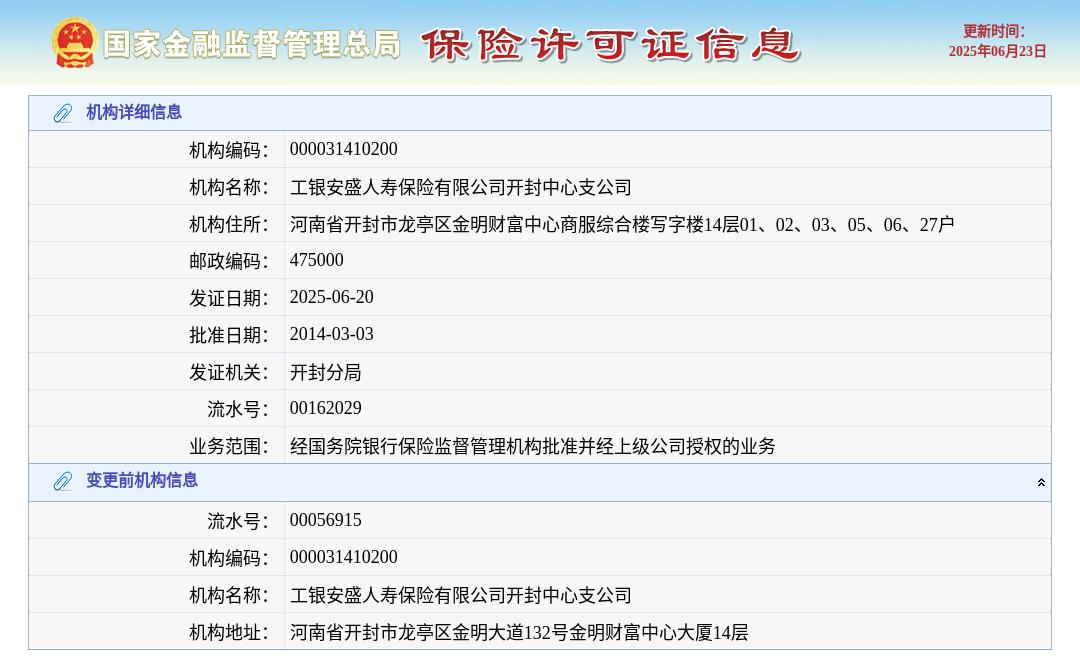Click issue date 2025-06-20
Screen dimensions: 1080x664
[331, 297]
